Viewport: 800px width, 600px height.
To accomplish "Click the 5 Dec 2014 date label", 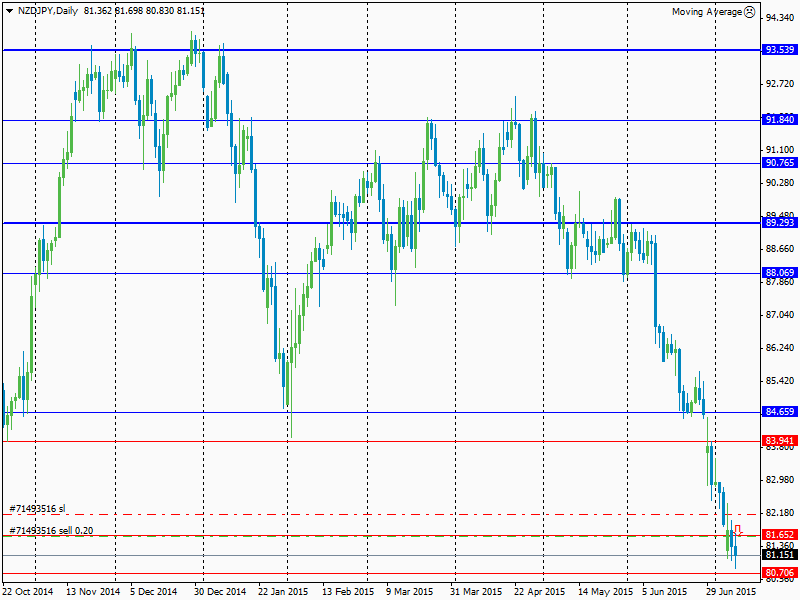I will 154,592.
